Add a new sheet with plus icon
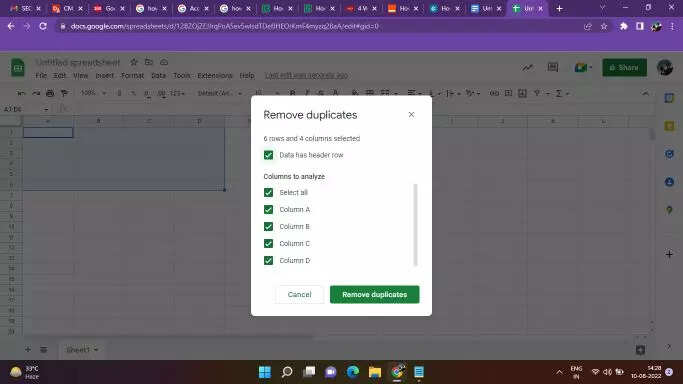683x384 pixels. coord(27,349)
